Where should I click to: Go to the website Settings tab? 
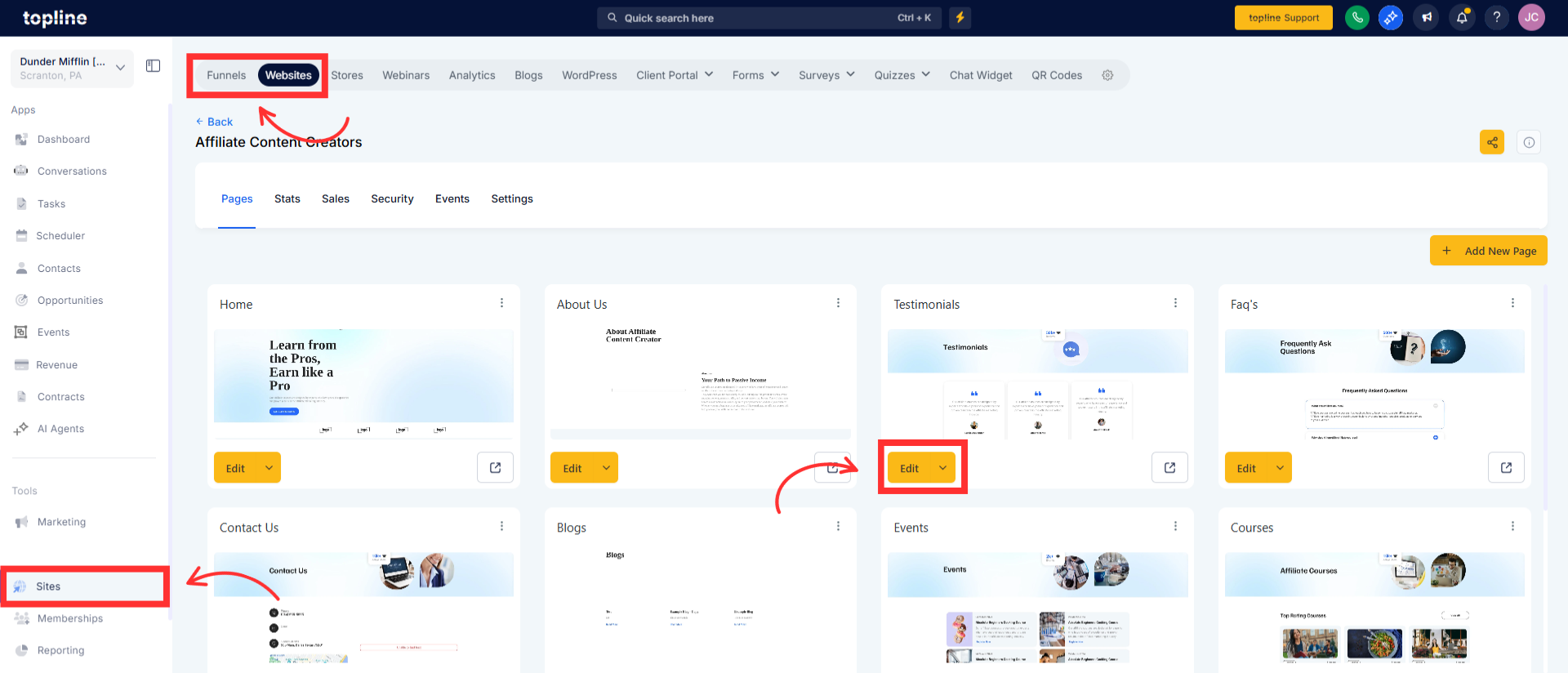pos(512,198)
